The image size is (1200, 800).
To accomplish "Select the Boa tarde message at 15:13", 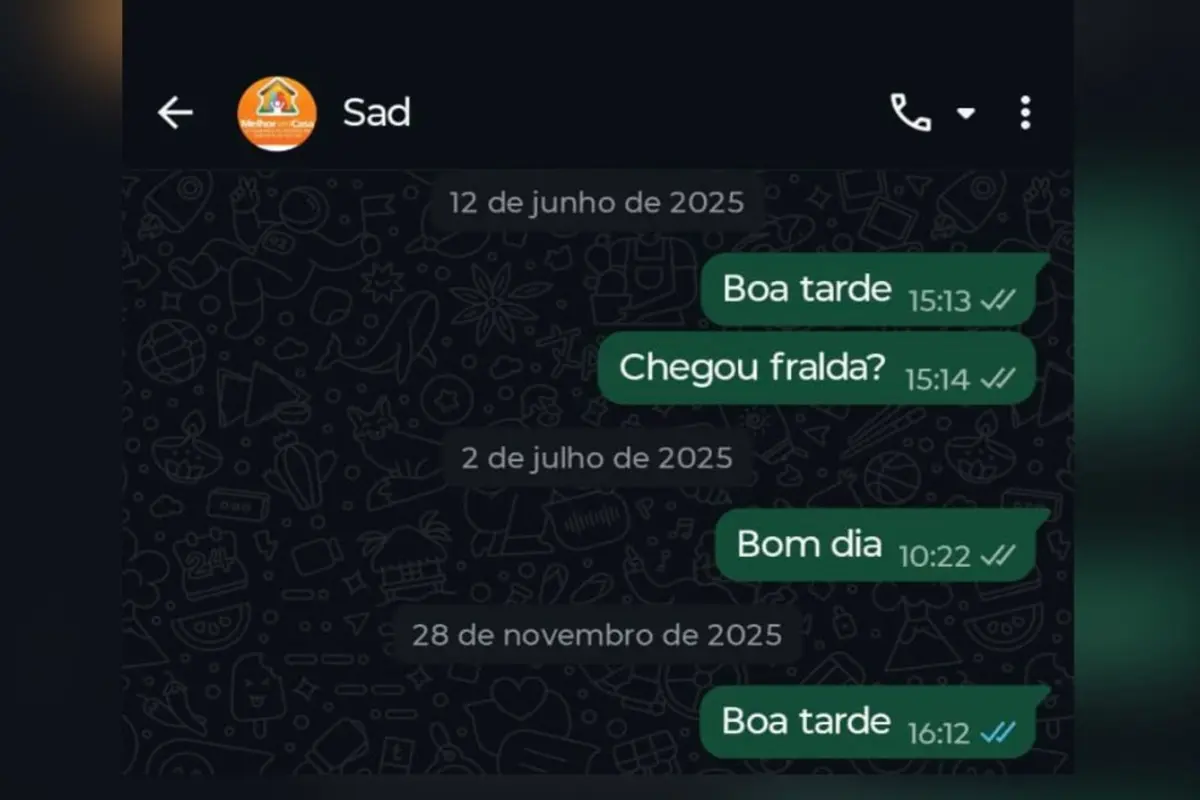I will coord(868,290).
